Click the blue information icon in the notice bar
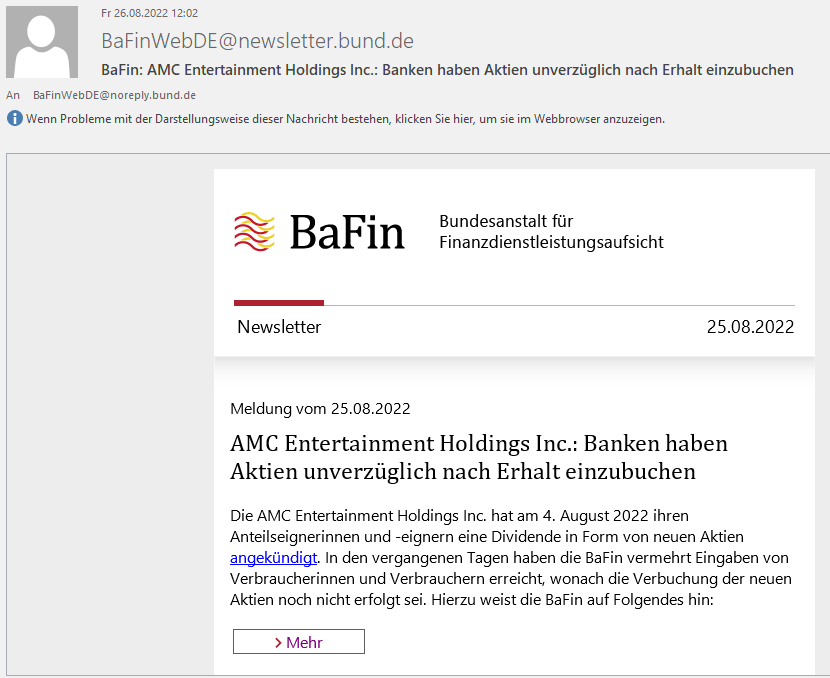The width and height of the screenshot is (830, 678). [14, 118]
